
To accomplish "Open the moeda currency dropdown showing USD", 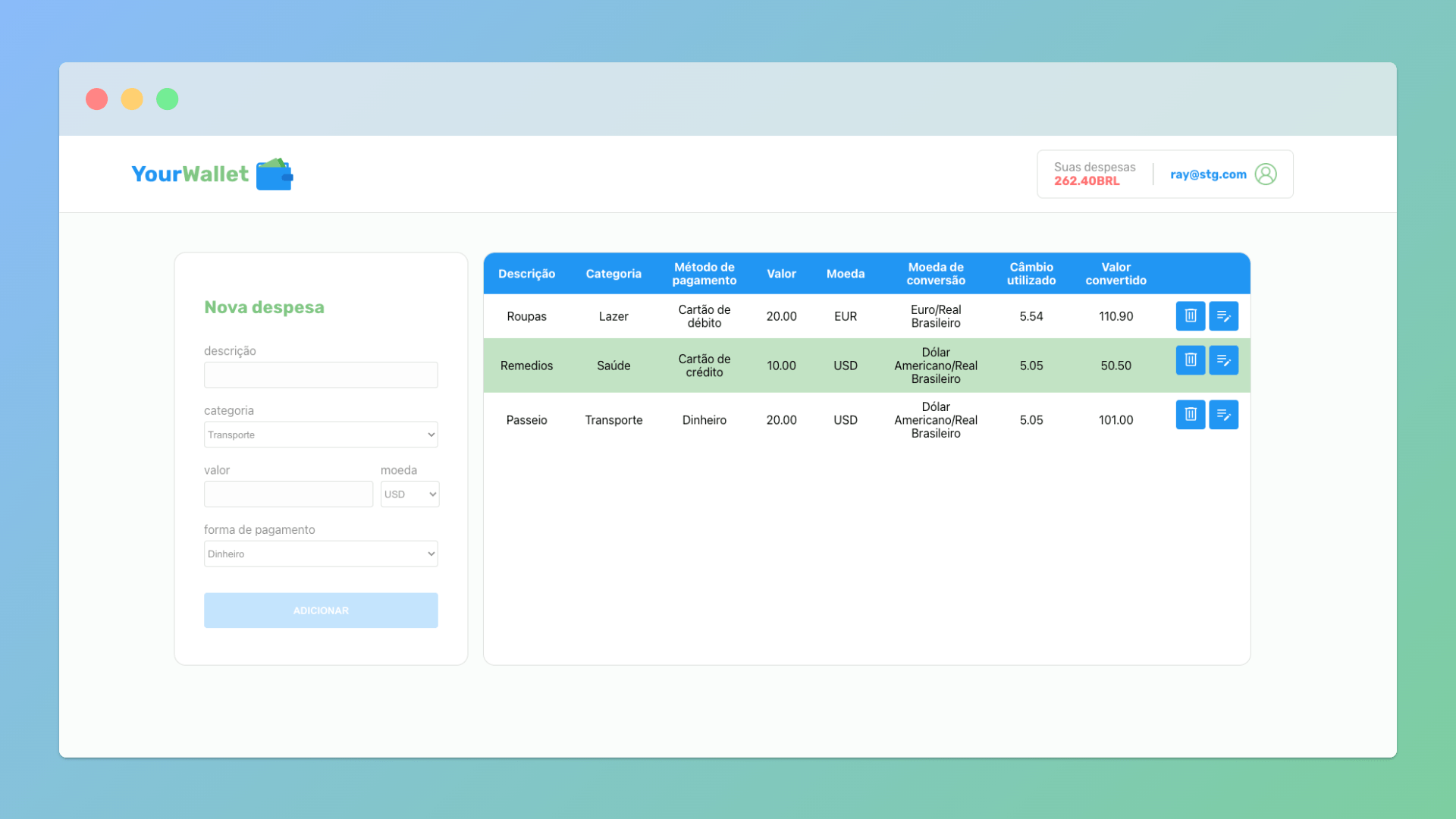I will coord(409,494).
